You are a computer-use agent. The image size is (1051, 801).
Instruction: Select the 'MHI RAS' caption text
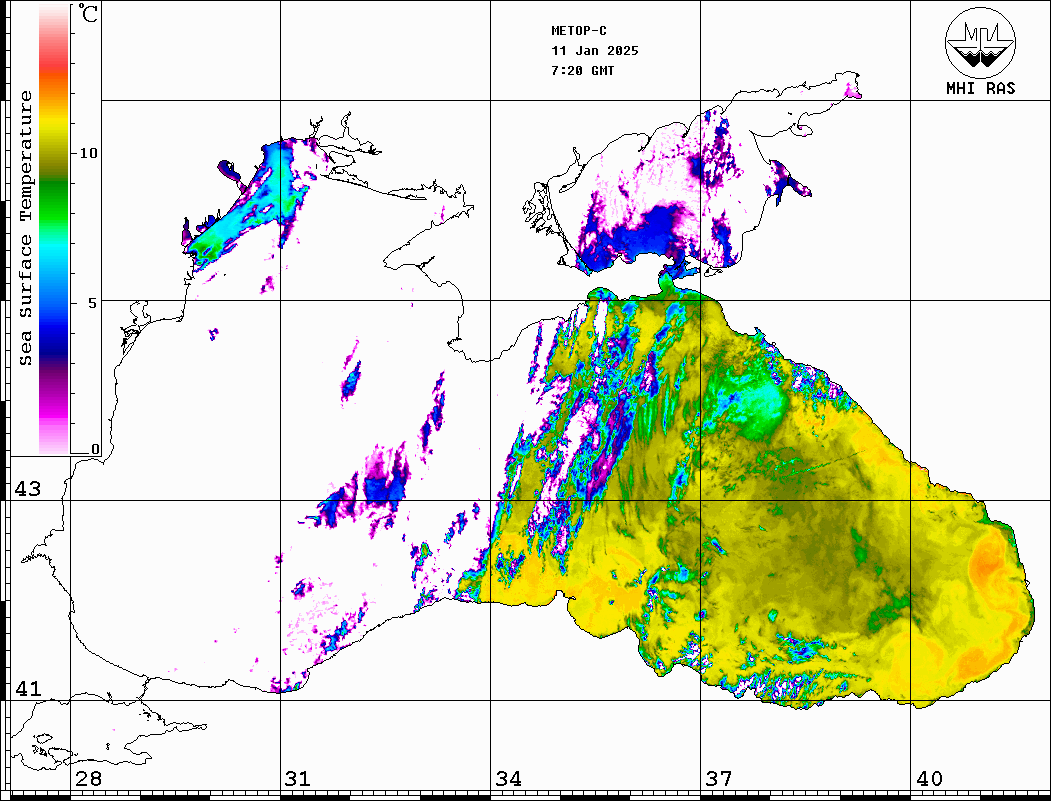pos(981,88)
